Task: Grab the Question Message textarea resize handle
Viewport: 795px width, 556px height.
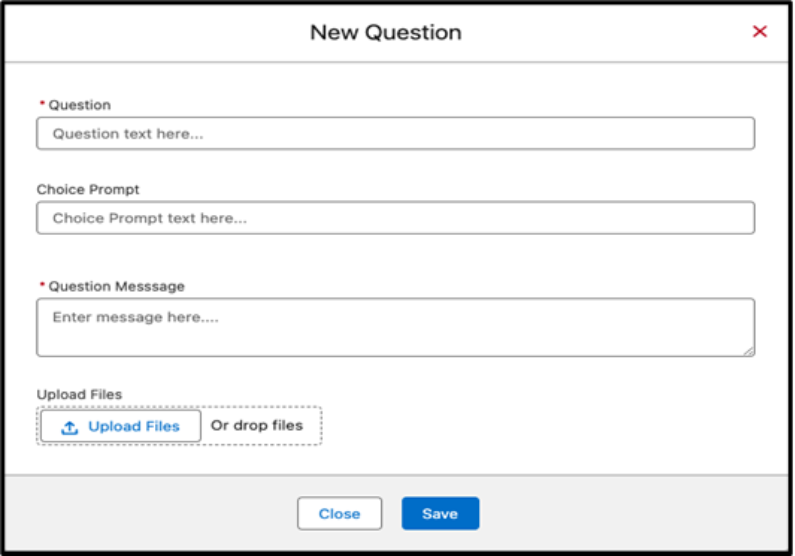Action: click(x=748, y=350)
